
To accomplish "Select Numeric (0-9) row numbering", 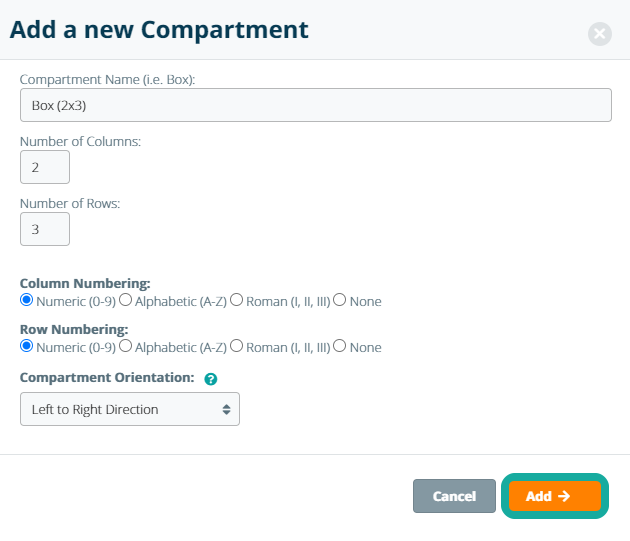I will click(x=27, y=347).
